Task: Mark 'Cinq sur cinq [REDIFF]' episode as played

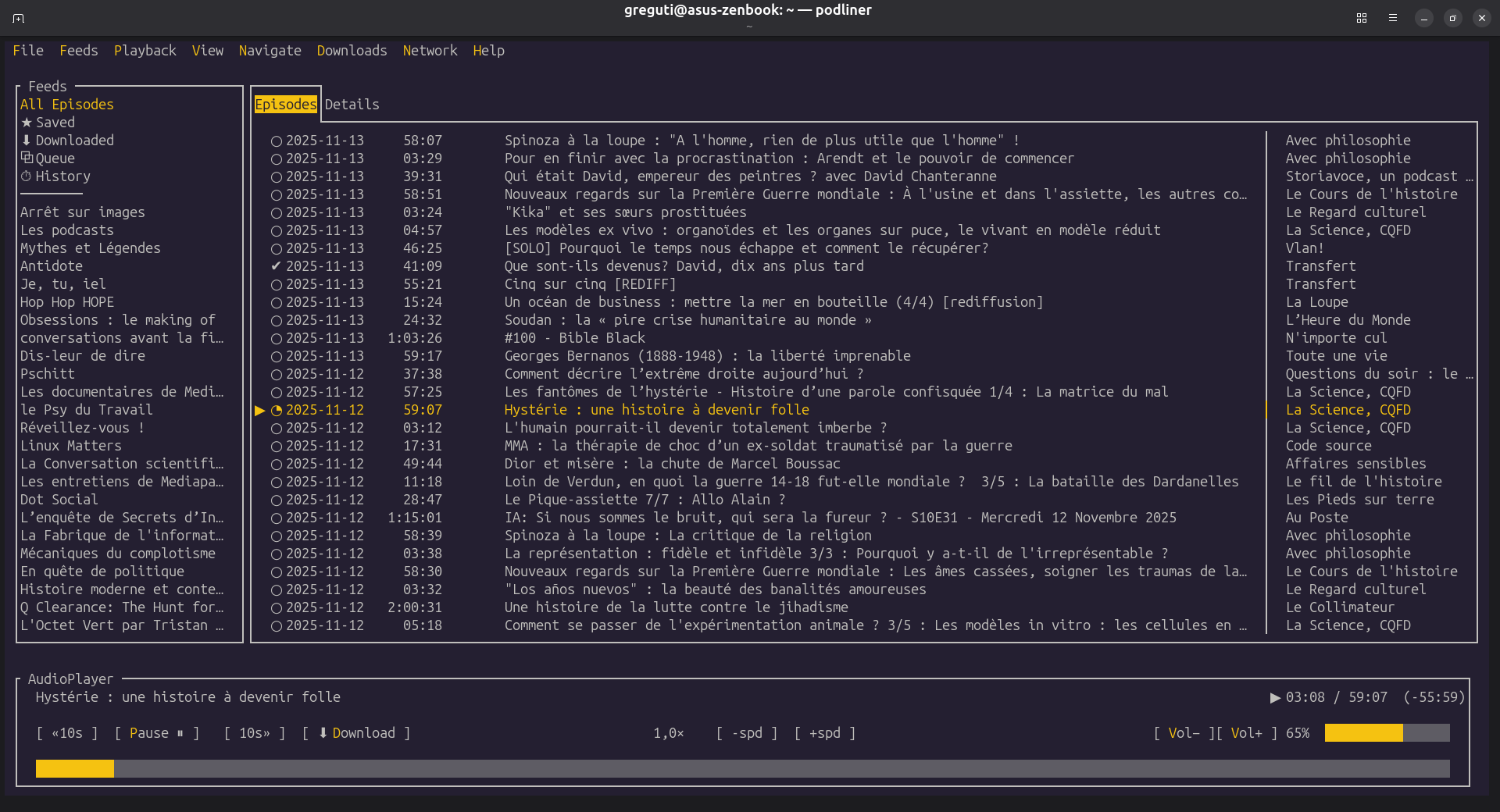Action: 276,285
